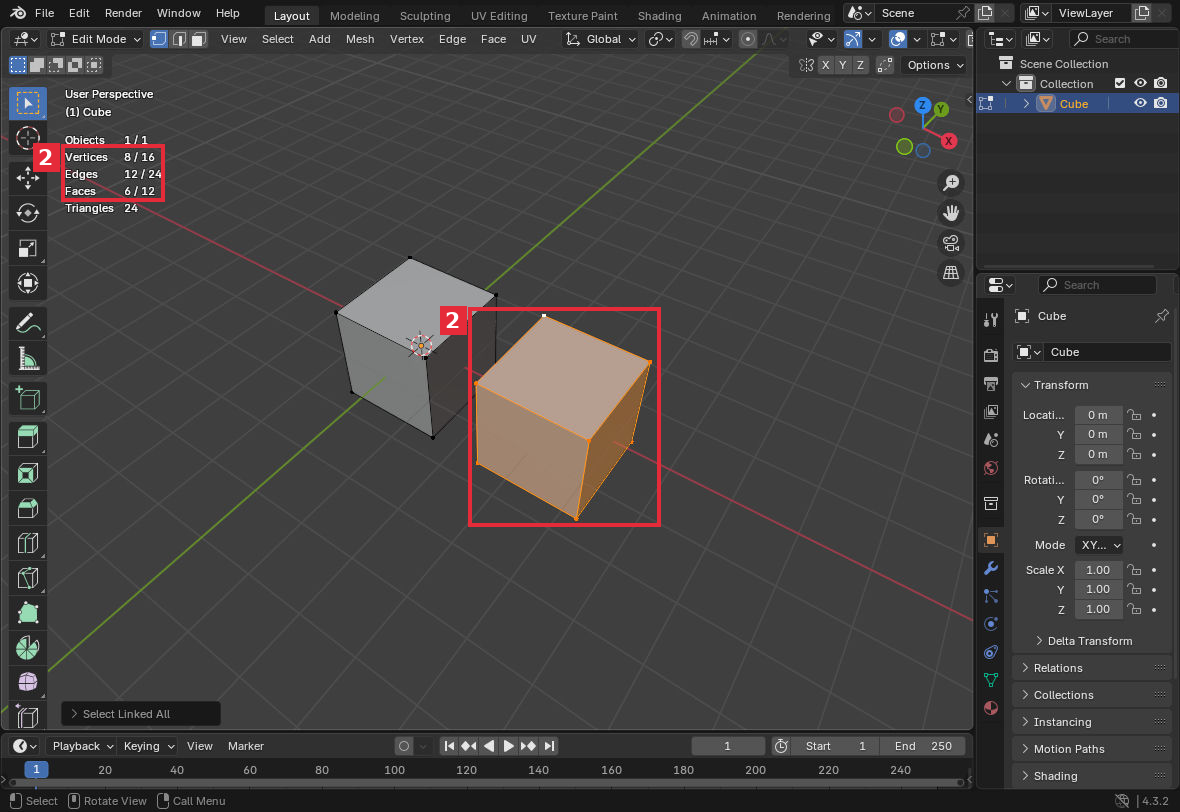
Task: Activate the Rotate tool
Action: [28, 213]
